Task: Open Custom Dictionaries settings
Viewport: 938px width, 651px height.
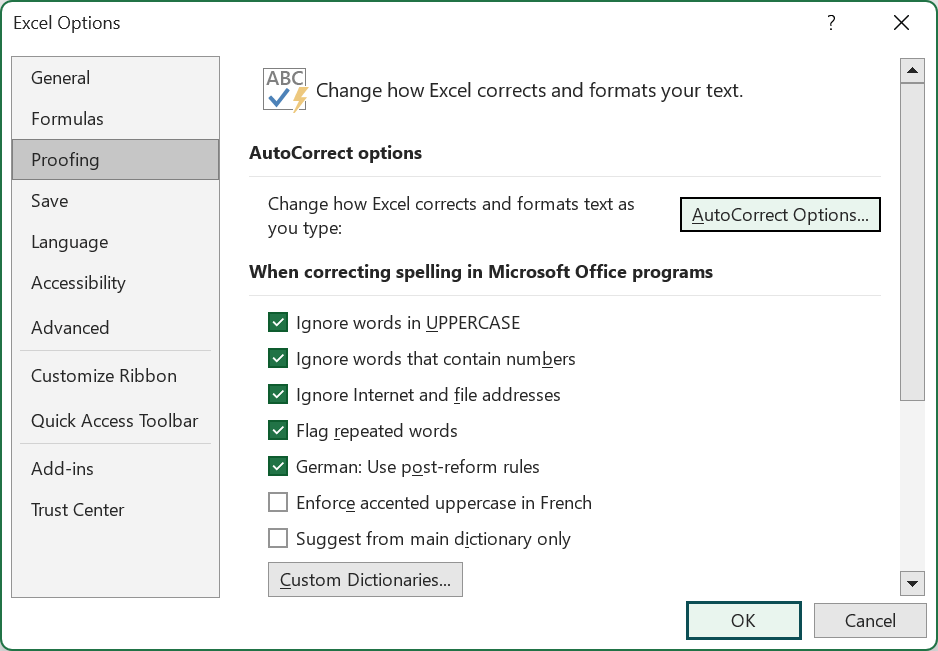Action: [365, 579]
